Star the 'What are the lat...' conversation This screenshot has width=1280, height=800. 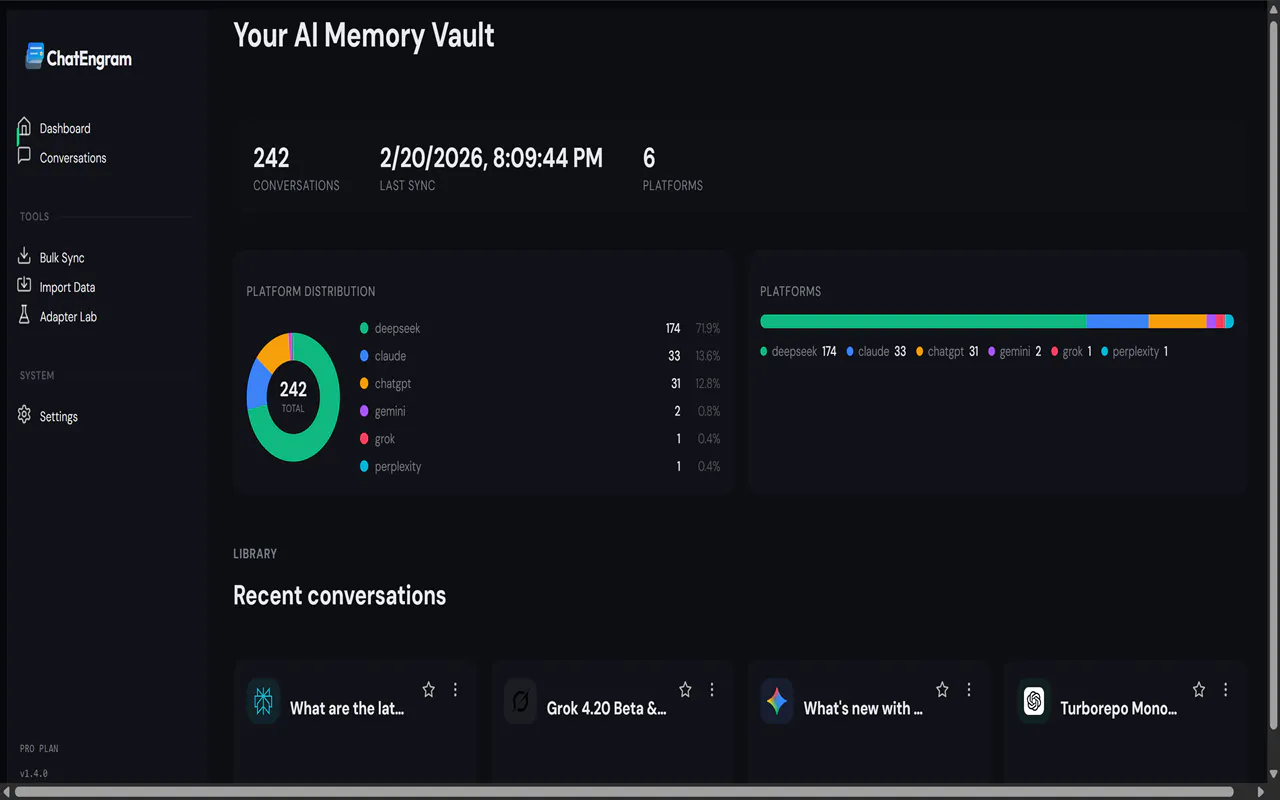tap(429, 690)
